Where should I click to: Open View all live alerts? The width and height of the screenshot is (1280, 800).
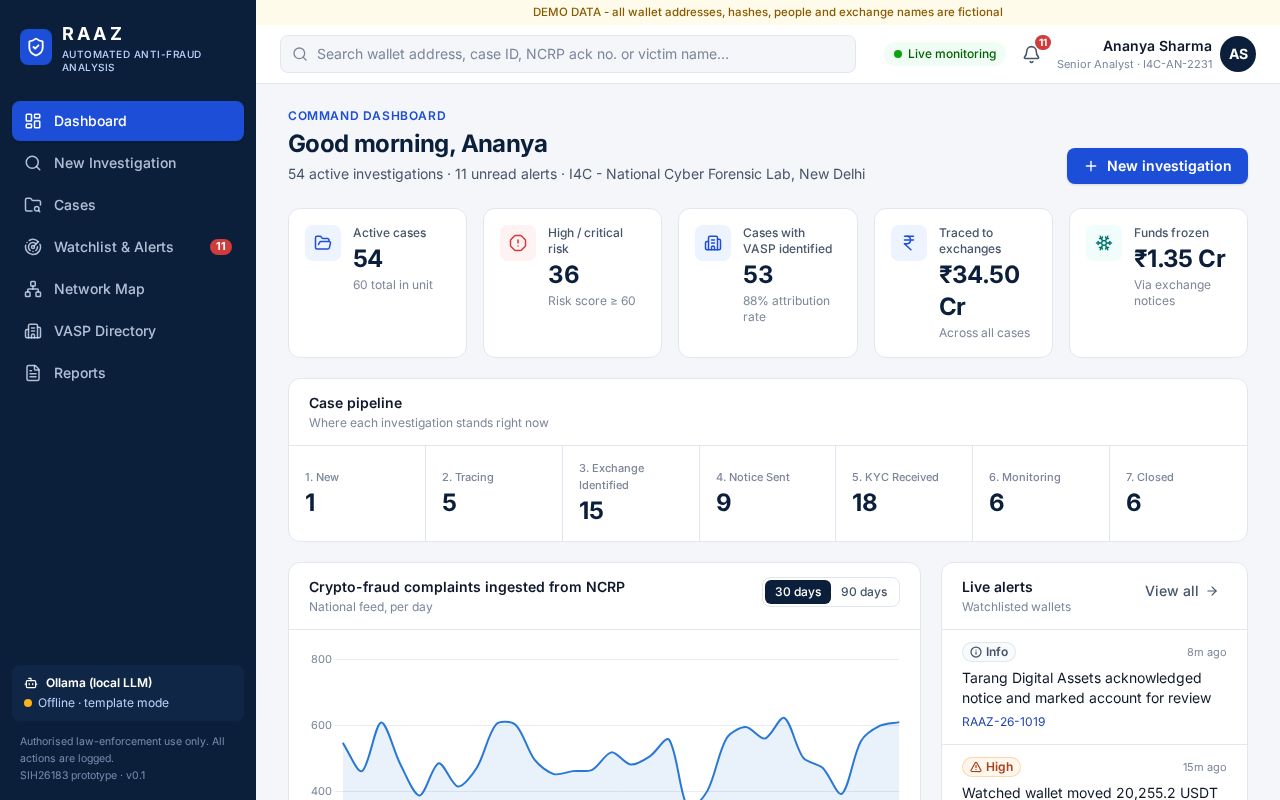tap(1182, 591)
